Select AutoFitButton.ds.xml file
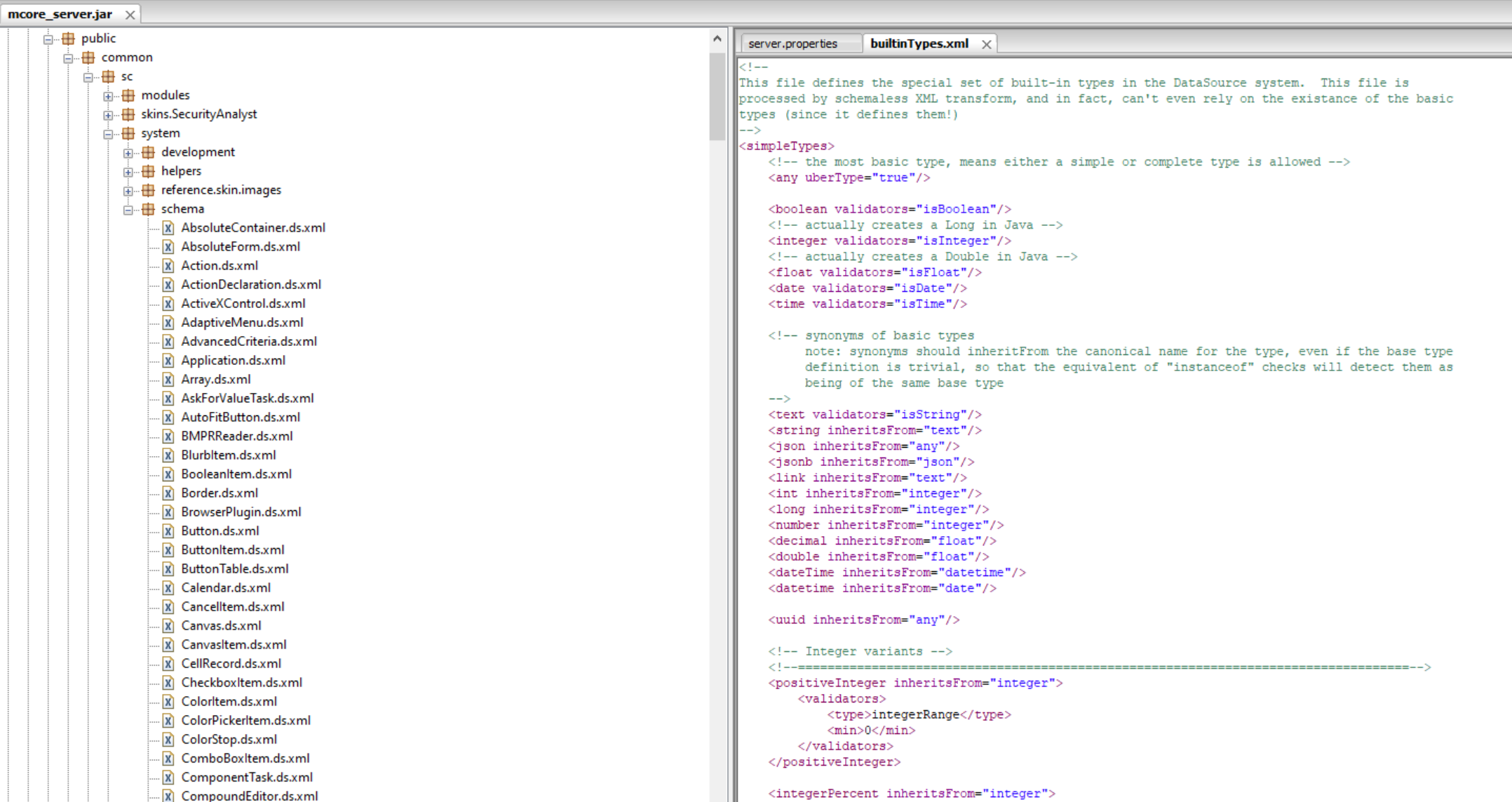Screen dimensions: 1512x802 click(241, 417)
